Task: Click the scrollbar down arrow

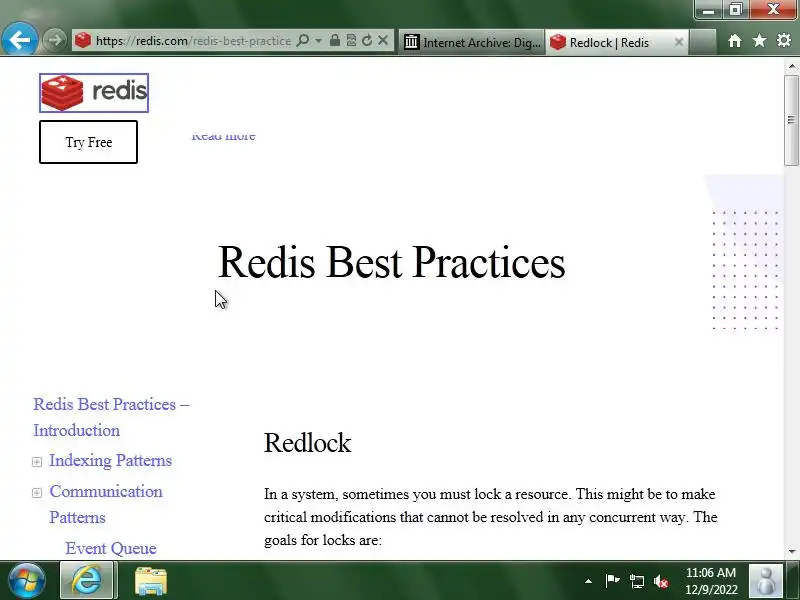Action: (x=791, y=552)
